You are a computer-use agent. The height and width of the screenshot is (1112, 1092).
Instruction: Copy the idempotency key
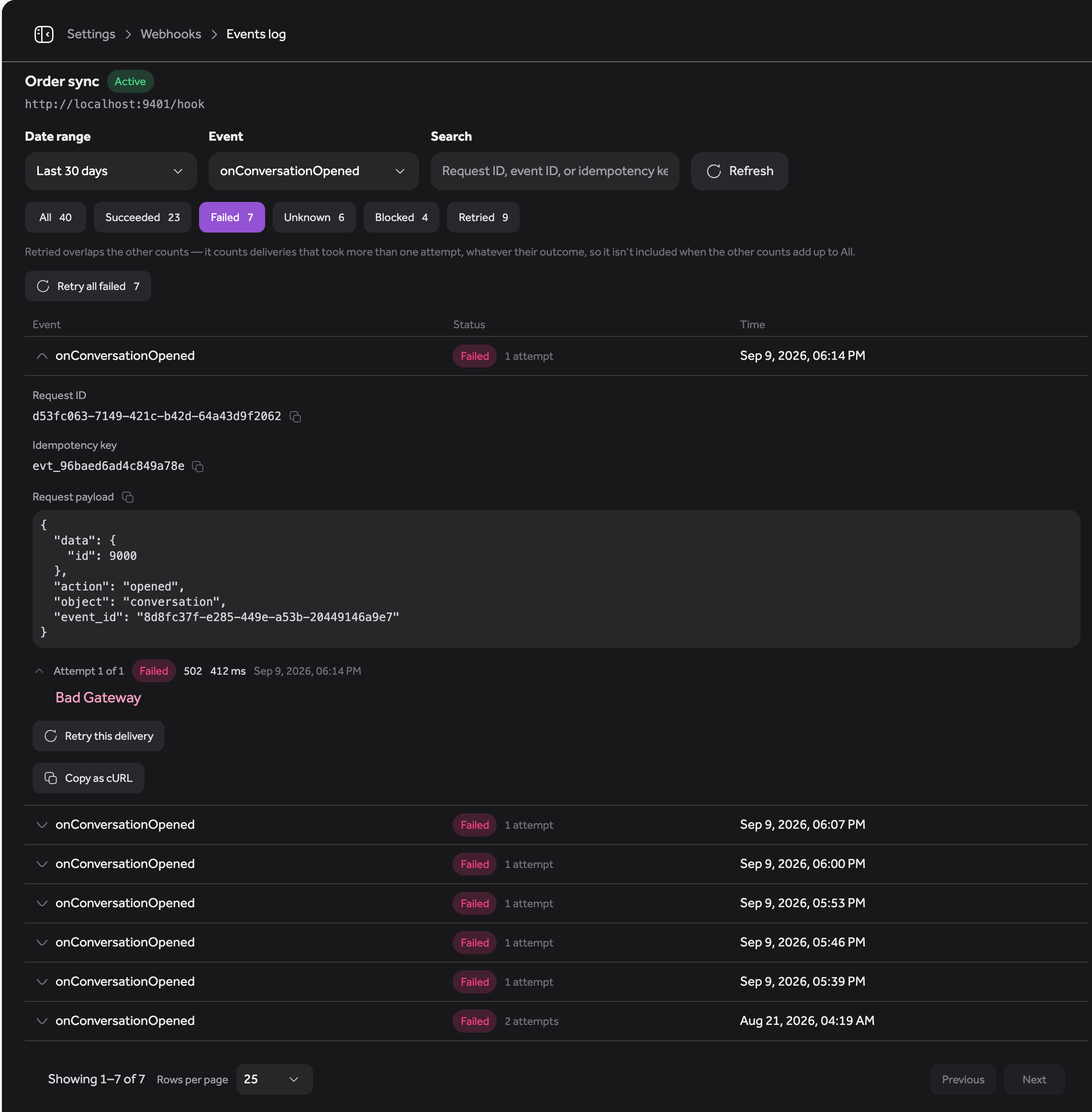[198, 467]
